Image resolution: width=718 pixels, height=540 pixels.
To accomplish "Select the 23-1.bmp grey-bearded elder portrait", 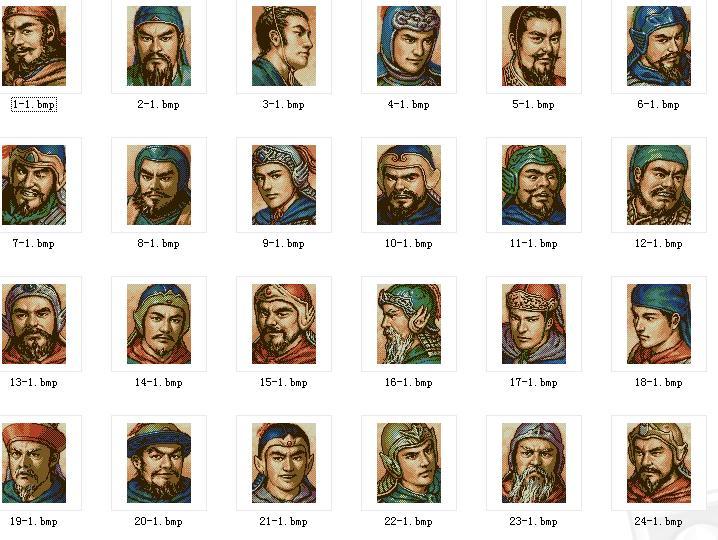I will pyautogui.click(x=534, y=463).
